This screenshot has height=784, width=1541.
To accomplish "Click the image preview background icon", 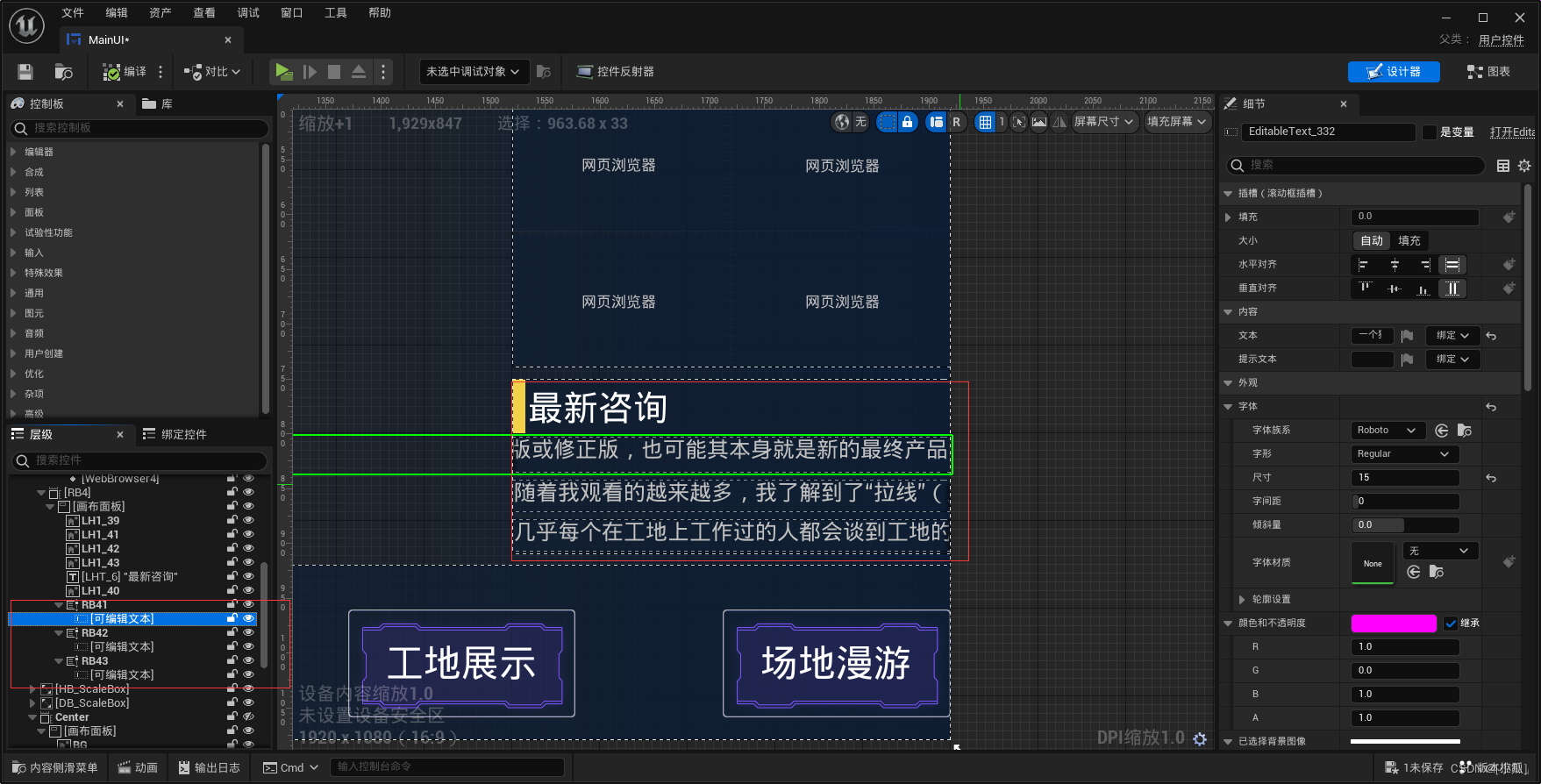I will [1039, 122].
